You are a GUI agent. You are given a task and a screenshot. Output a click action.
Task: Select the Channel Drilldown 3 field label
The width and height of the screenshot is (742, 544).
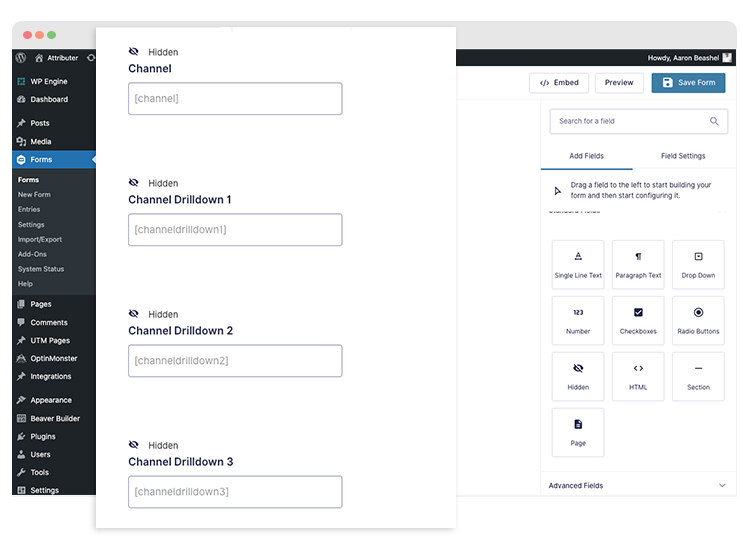pyautogui.click(x=180, y=462)
